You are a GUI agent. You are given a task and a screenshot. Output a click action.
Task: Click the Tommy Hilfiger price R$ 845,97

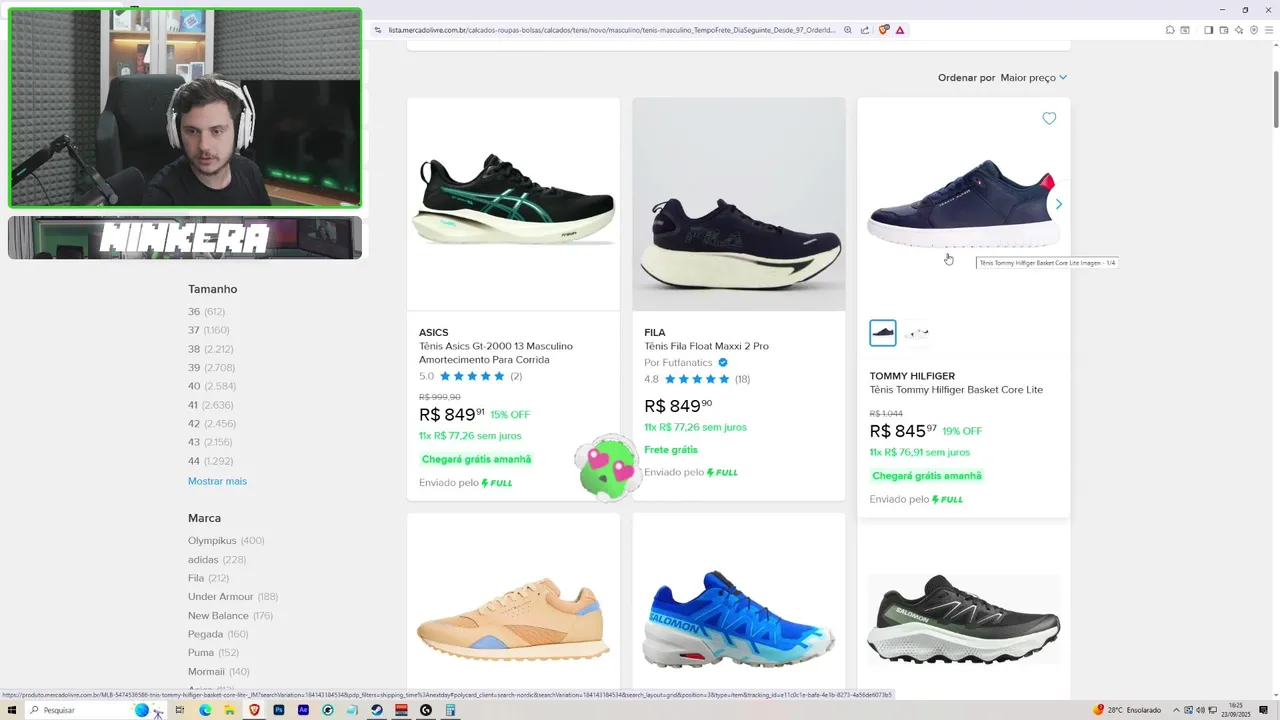[903, 431]
